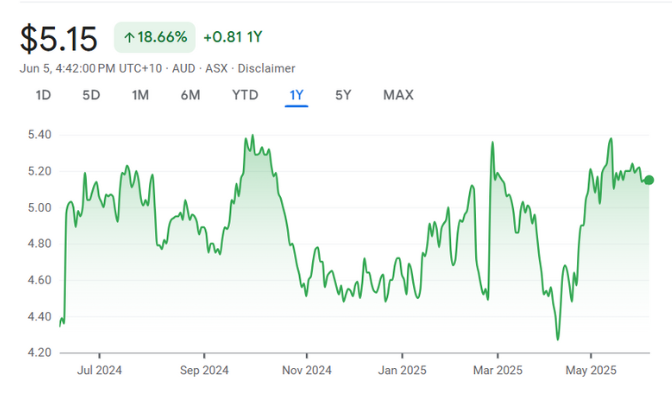Open the Disclaimer link
The image size is (672, 400).
point(266,69)
